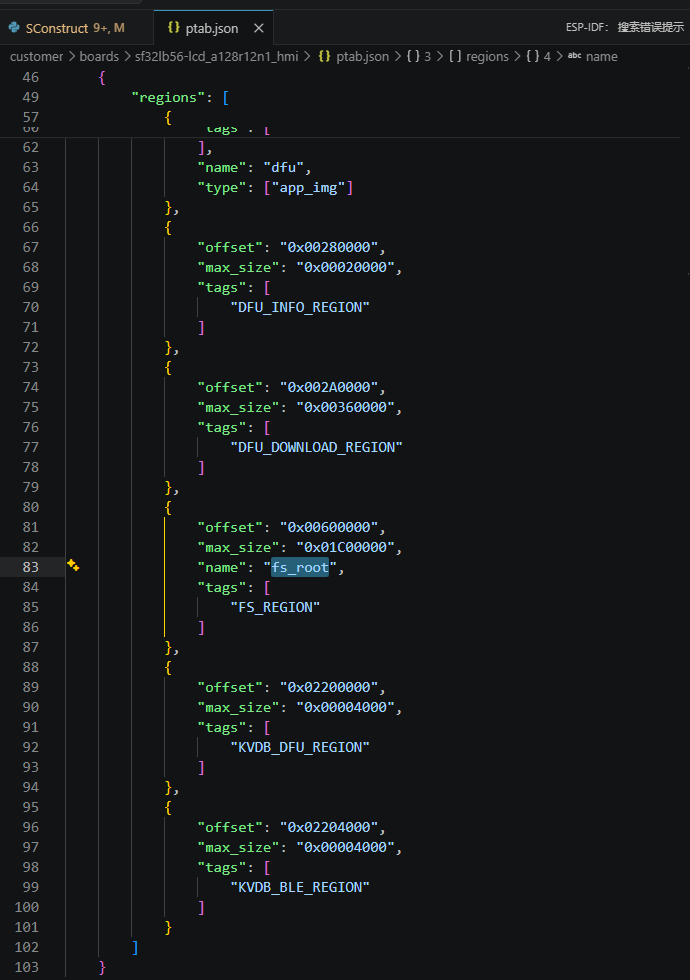Open the boards breadcrumb dropdown
This screenshot has width=690, height=980.
pyautogui.click(x=99, y=57)
